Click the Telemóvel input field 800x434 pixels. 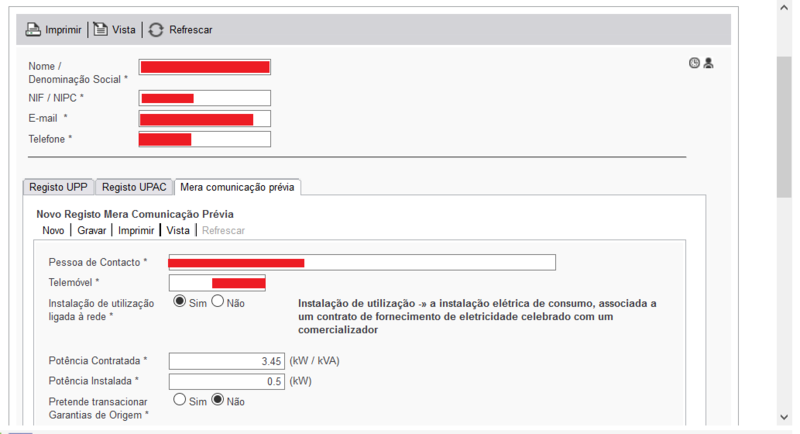click(x=217, y=283)
